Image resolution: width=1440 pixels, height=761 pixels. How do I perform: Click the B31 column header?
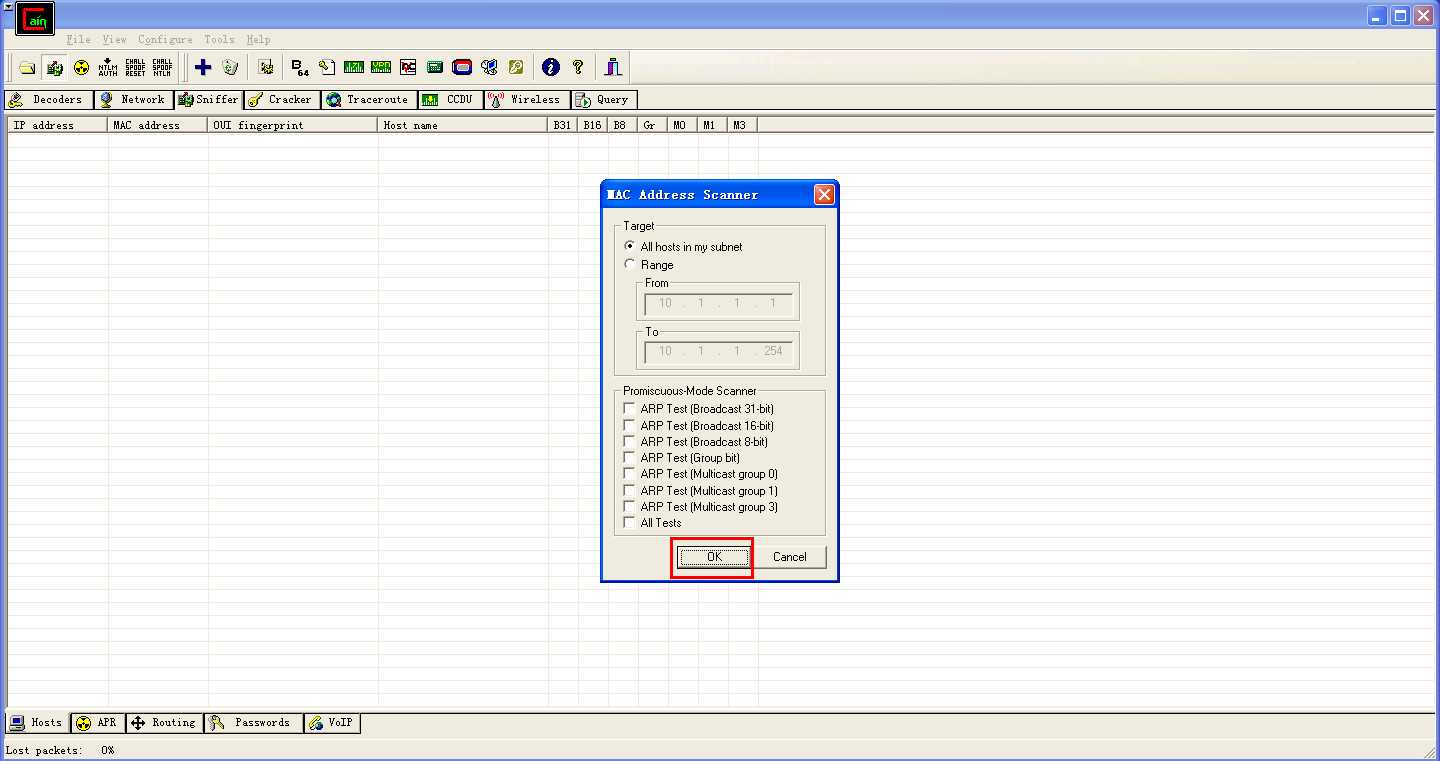coord(563,125)
